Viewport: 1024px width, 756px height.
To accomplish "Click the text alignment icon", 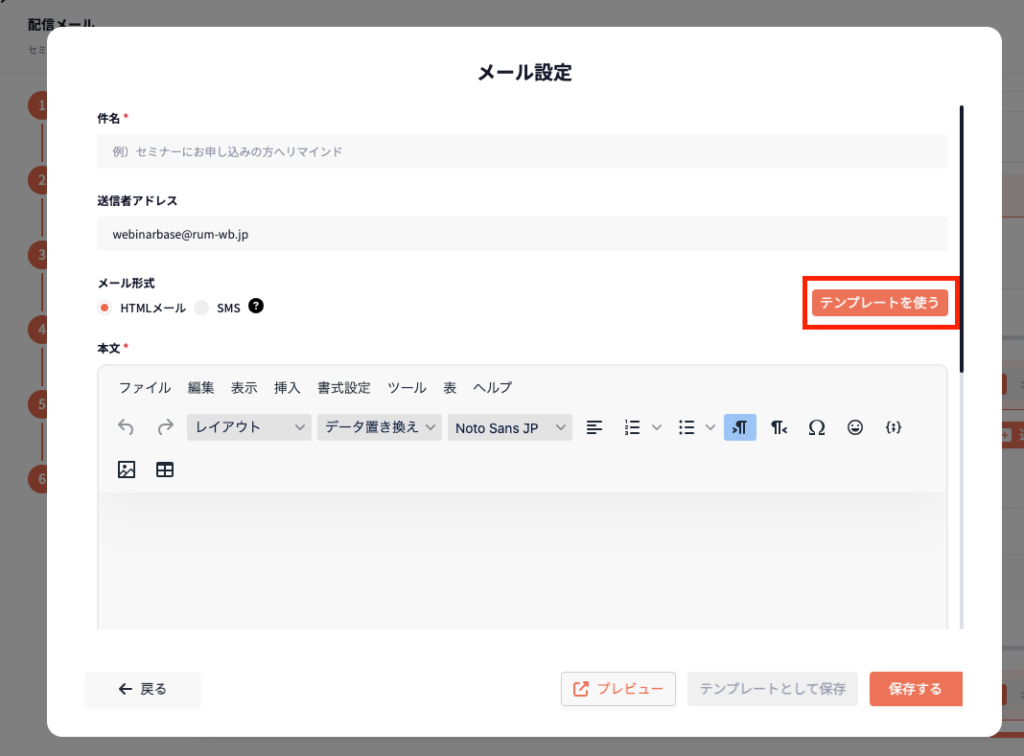I will [x=594, y=427].
